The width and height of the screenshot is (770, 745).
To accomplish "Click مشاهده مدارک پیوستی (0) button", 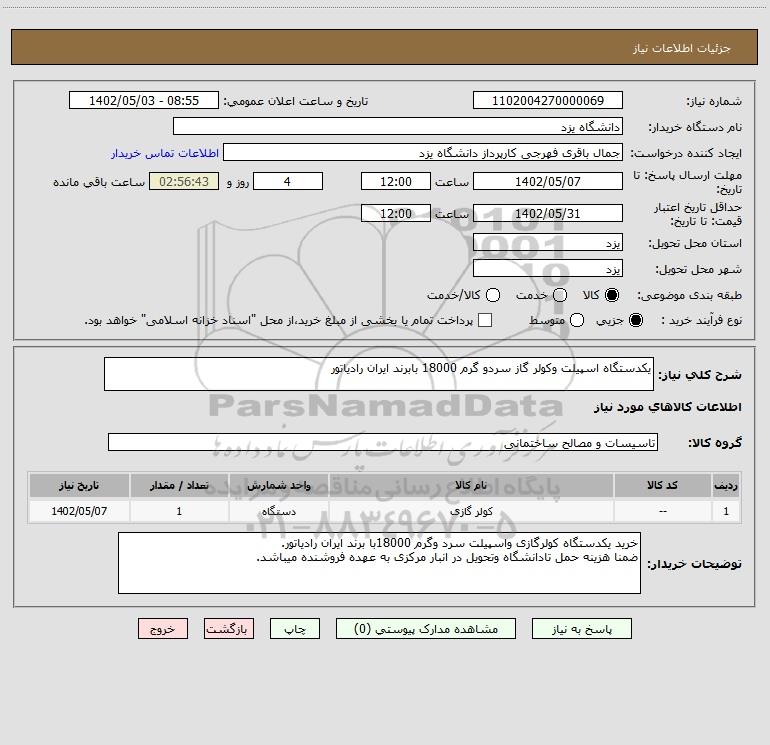I will pyautogui.click(x=426, y=629).
